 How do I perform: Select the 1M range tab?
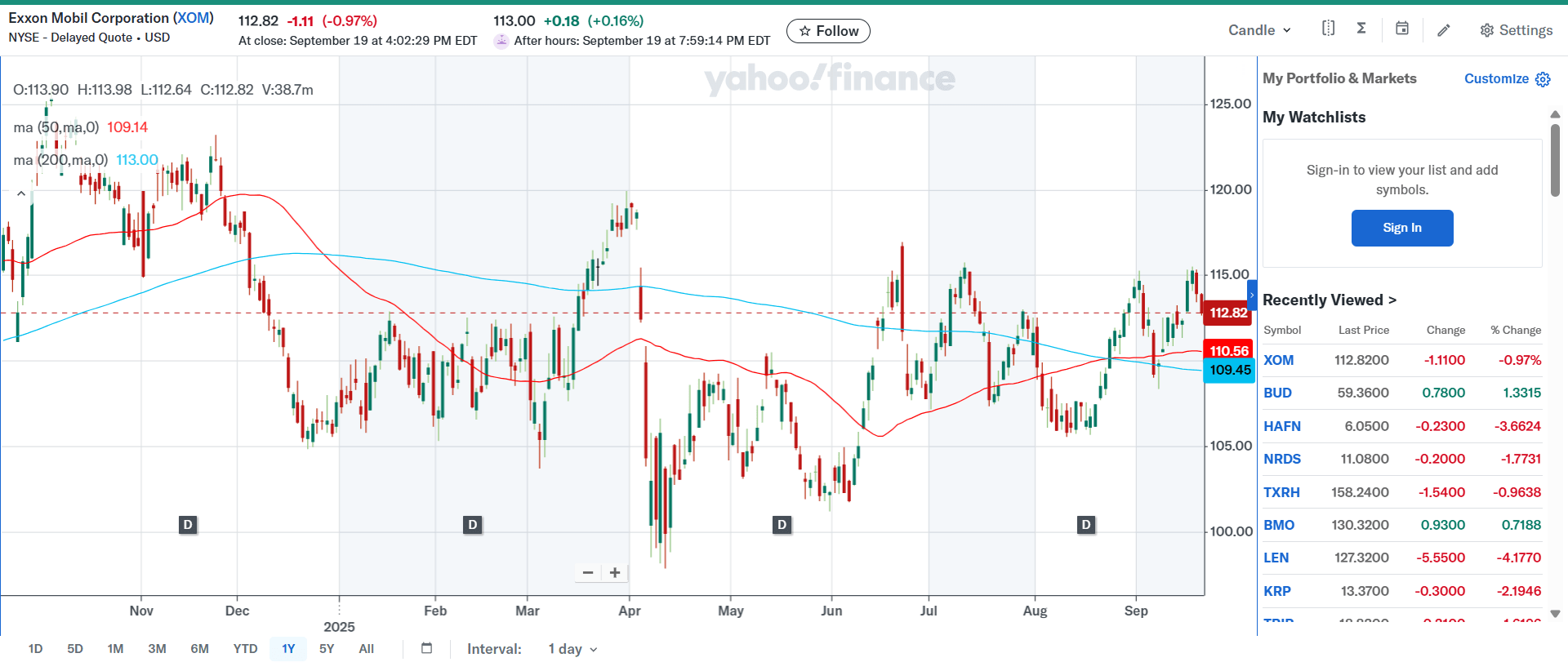tap(115, 649)
